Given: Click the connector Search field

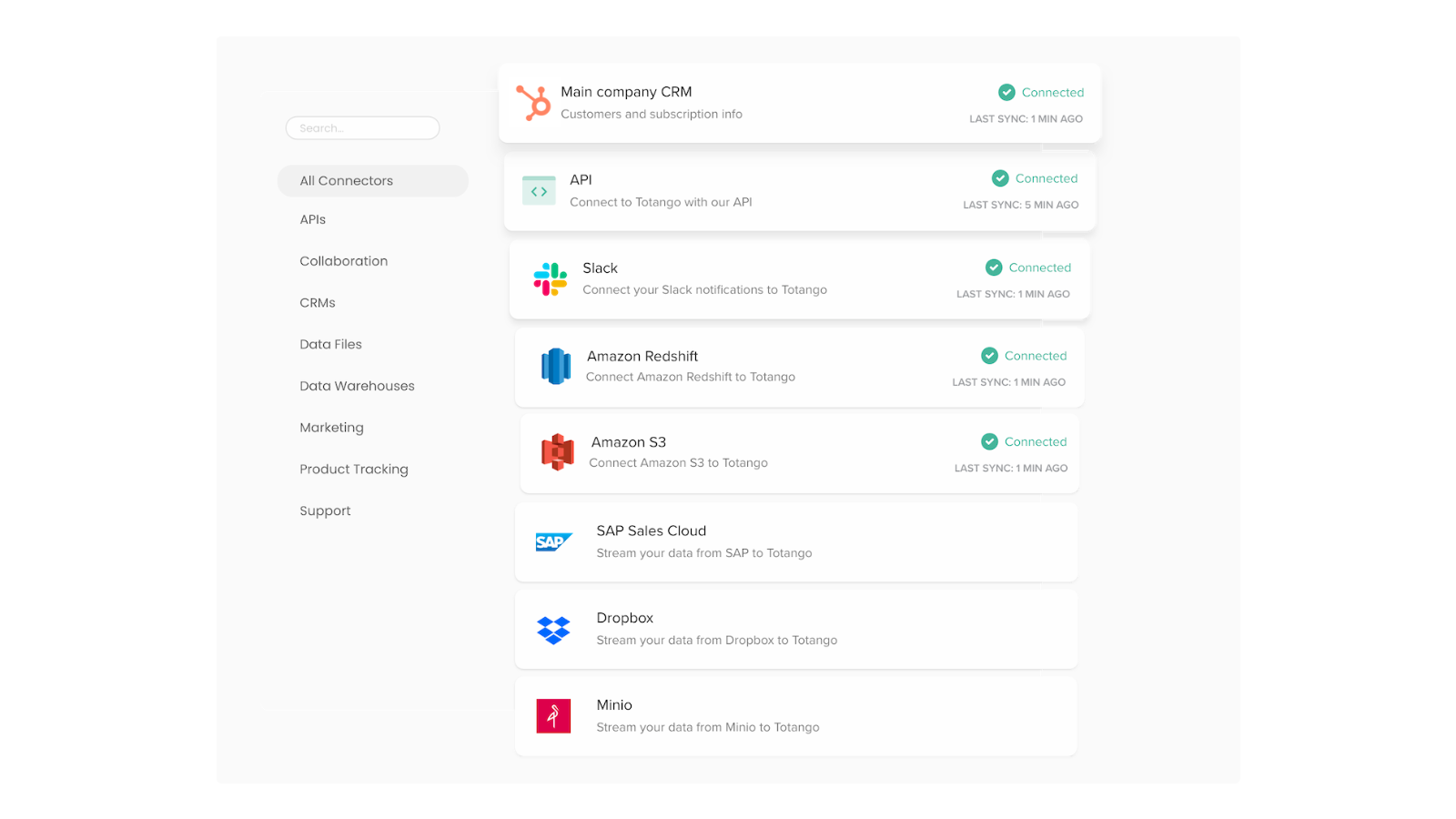Looking at the screenshot, I should [x=362, y=128].
